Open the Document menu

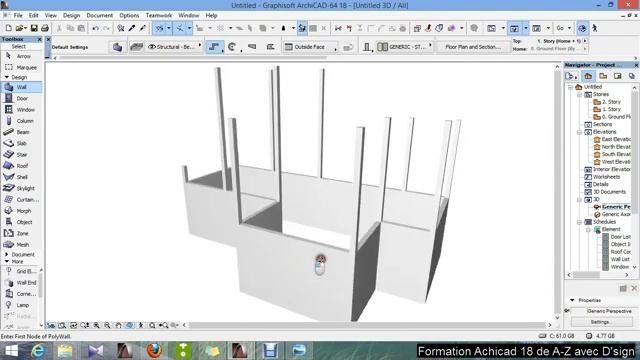[100, 16]
